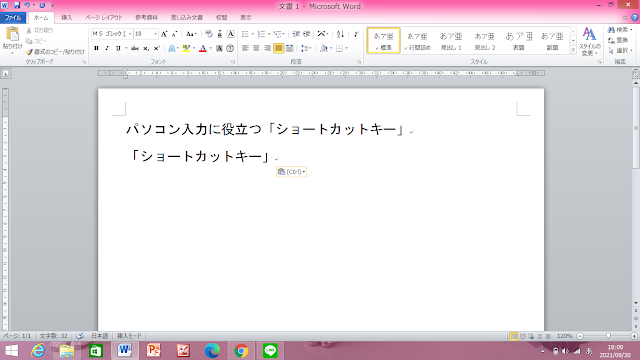Click スタイルの変更 (Change Styles) button
The height and width of the screenshot is (360, 640).
(589, 41)
